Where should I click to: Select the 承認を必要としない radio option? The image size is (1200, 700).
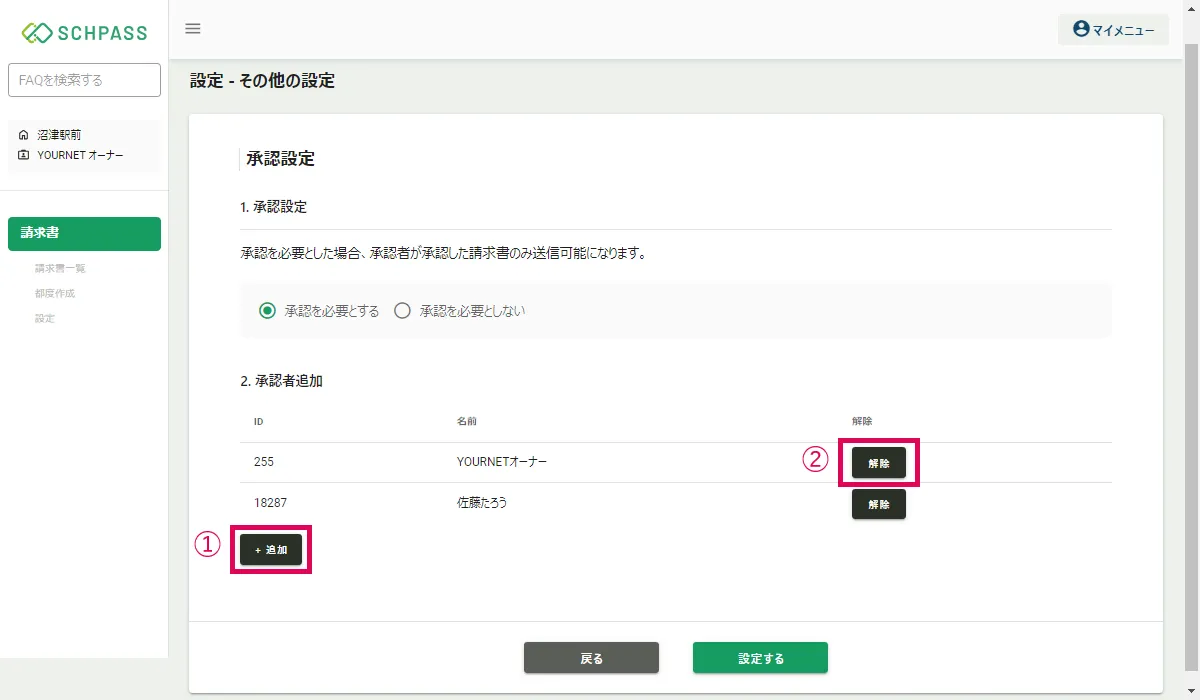[x=403, y=311]
